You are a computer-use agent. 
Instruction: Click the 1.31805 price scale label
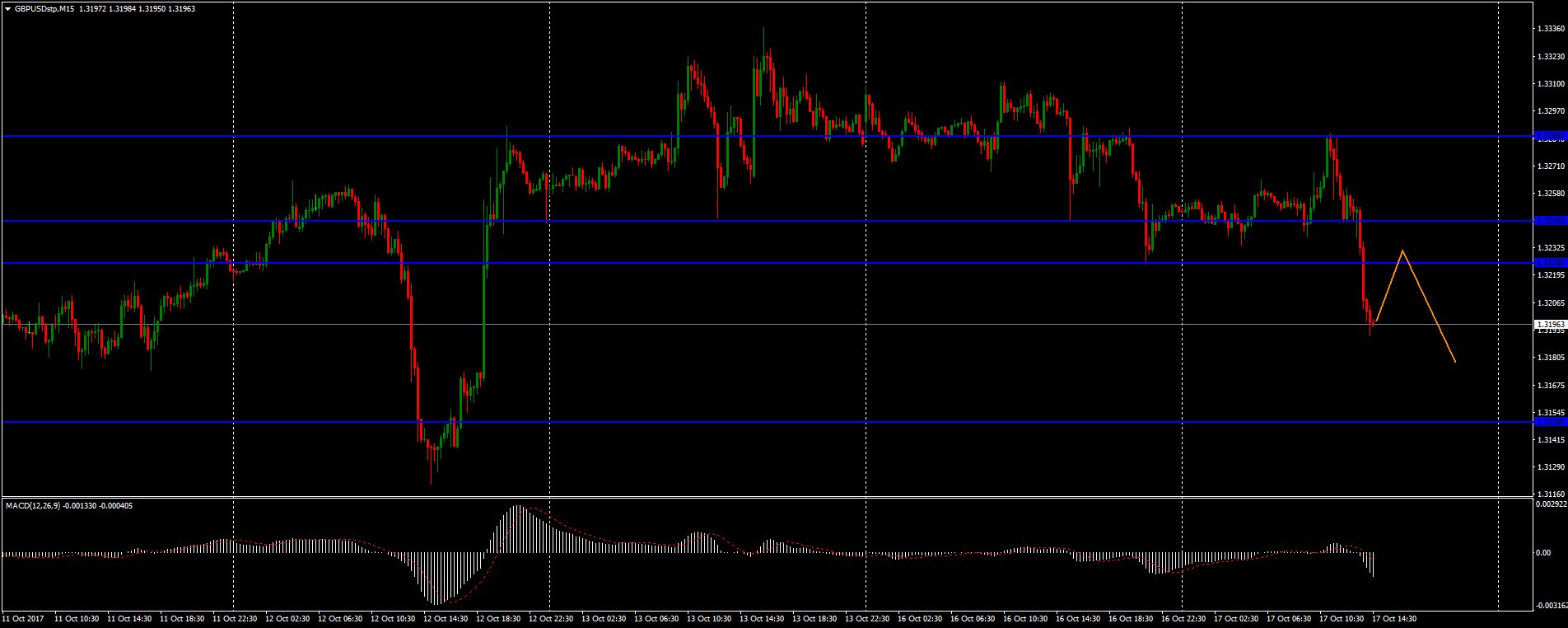tap(1551, 358)
